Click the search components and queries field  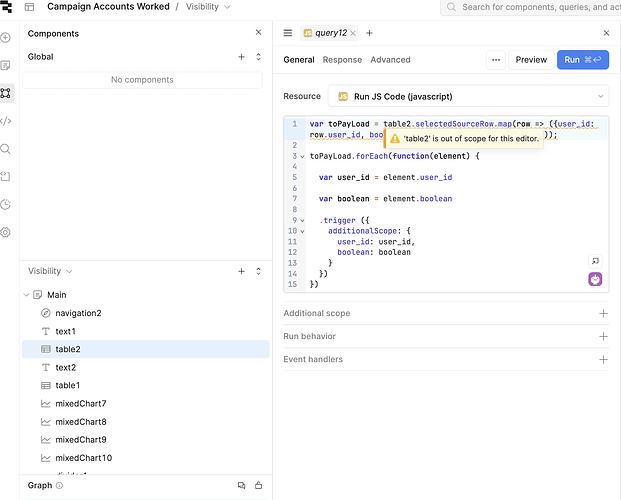531,7
